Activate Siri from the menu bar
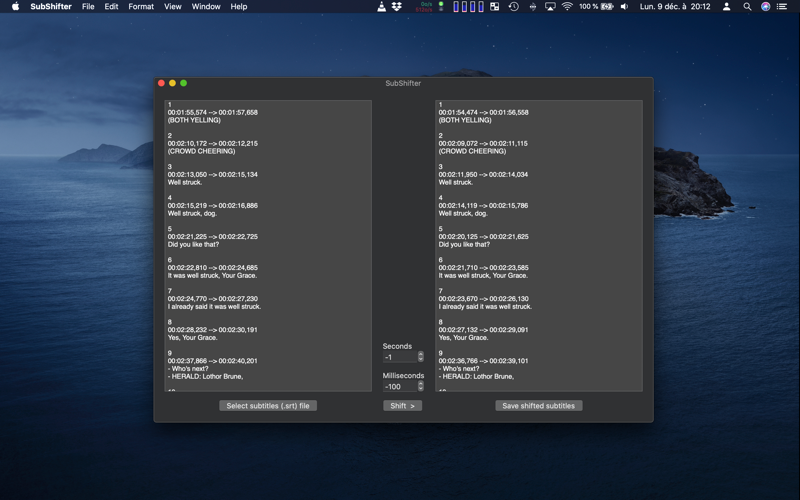Viewport: 800px width, 500px height. click(x=765, y=7)
